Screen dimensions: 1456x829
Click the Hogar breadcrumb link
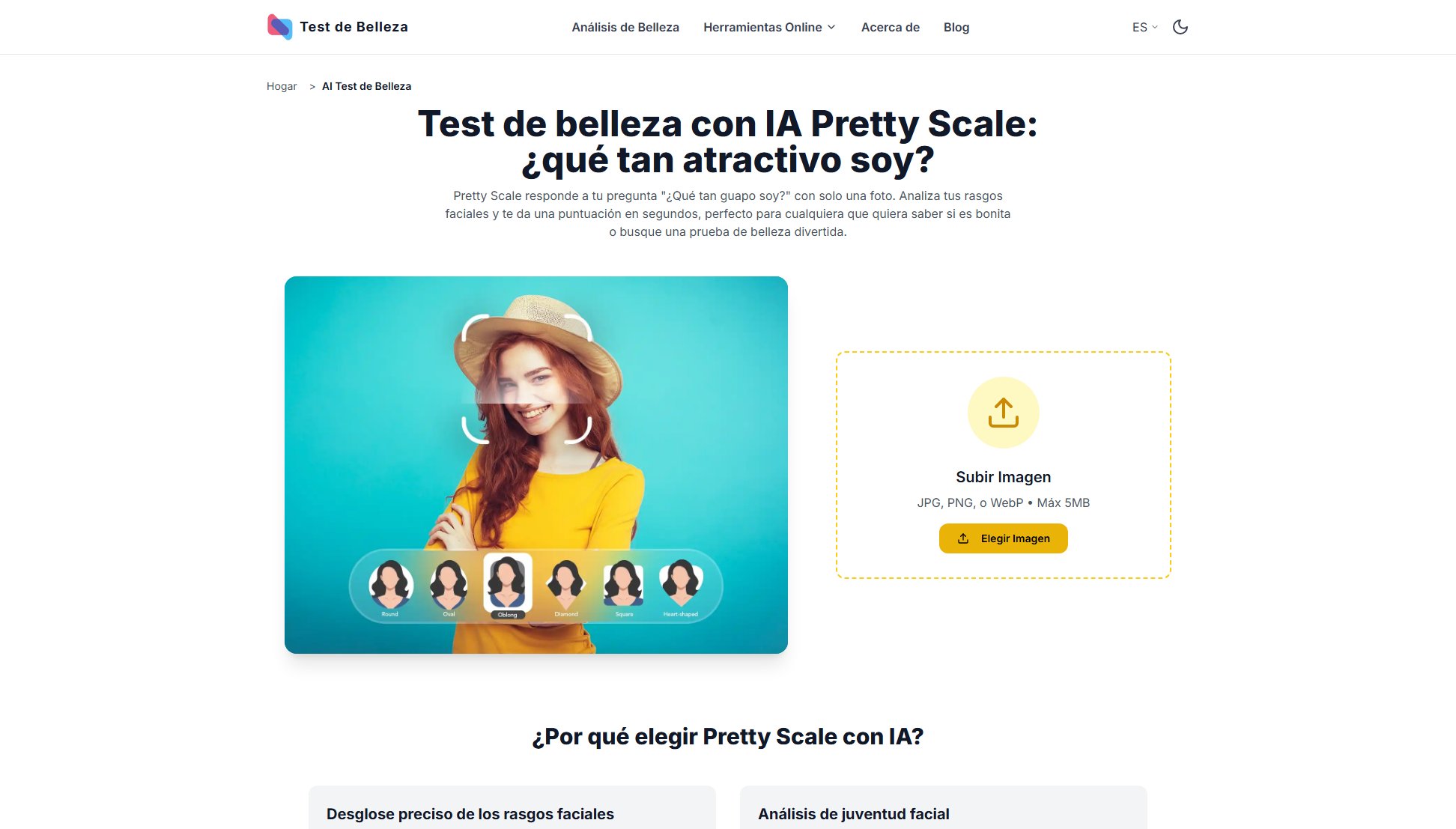pos(282,86)
